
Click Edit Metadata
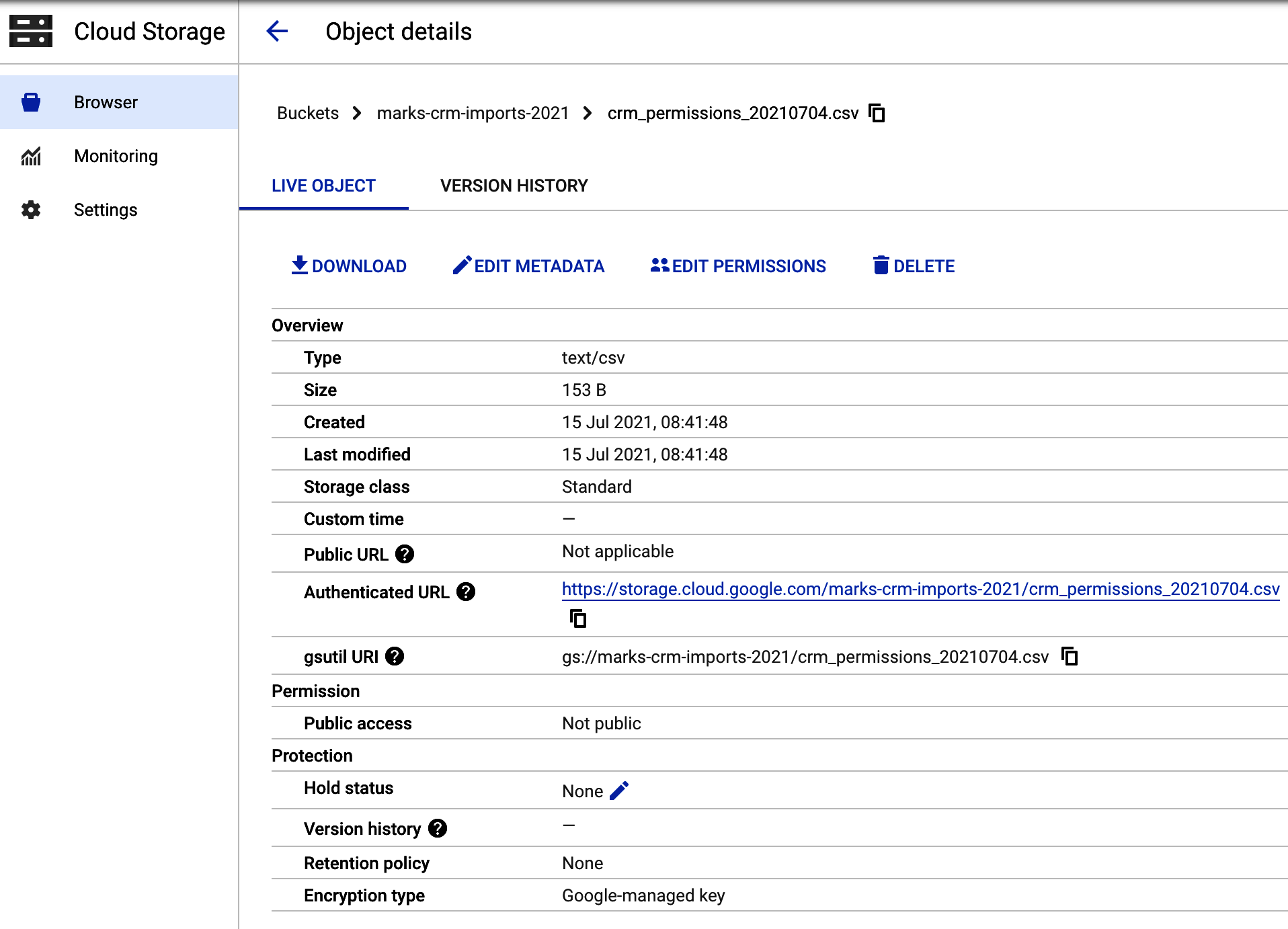pyautogui.click(x=528, y=266)
